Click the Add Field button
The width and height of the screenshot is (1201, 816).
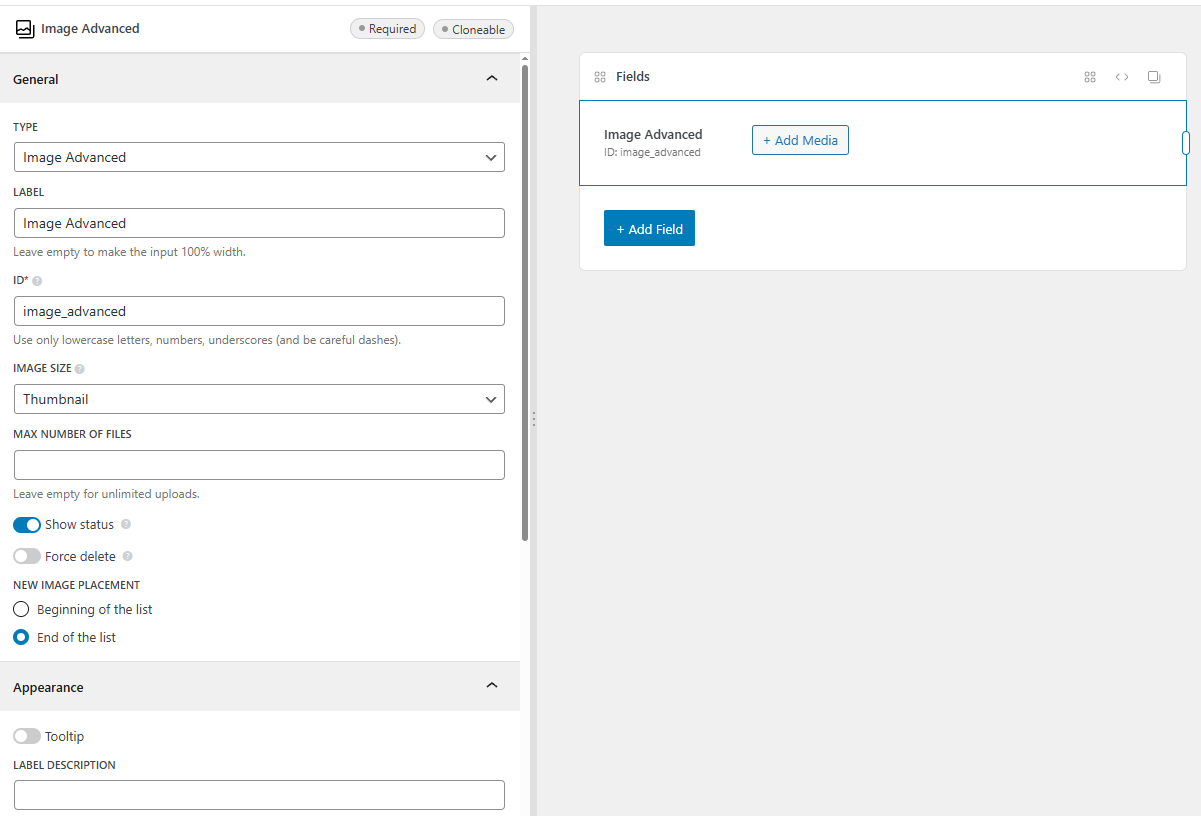649,229
